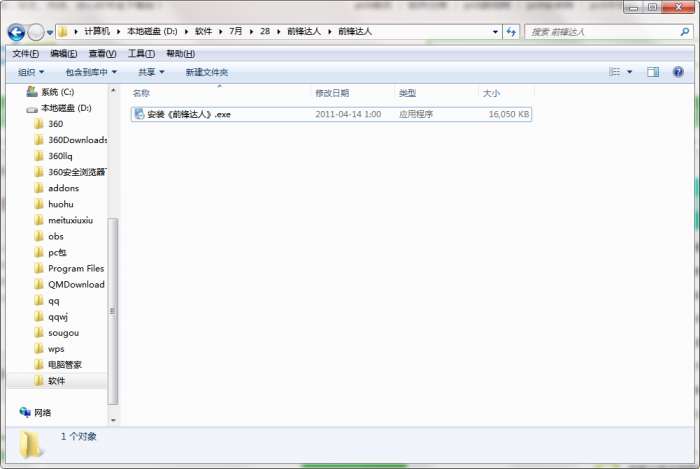Click 计算机 in the address path
This screenshot has height=469, width=700.
pyautogui.click(x=97, y=31)
